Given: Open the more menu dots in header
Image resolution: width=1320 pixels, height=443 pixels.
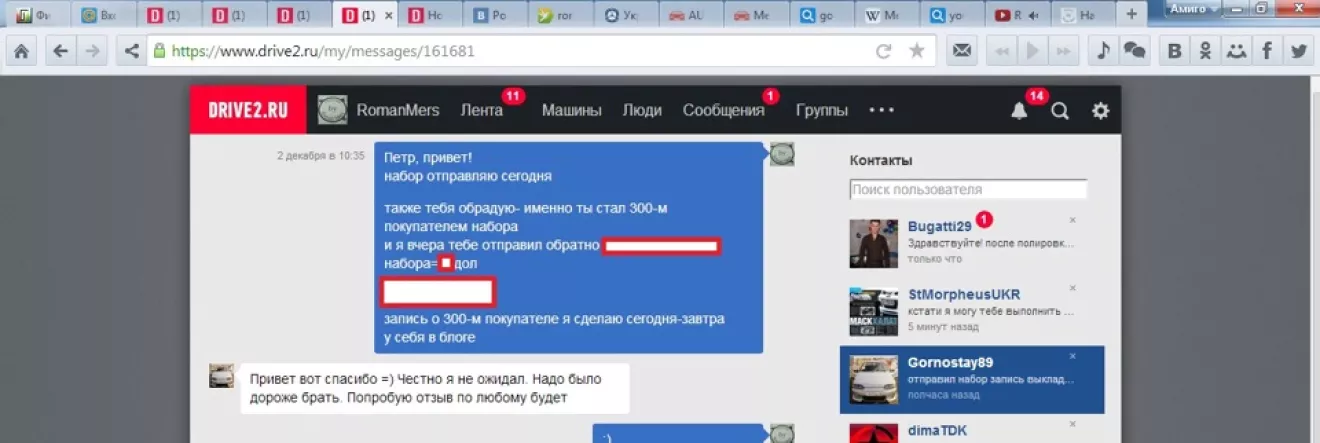Looking at the screenshot, I should pos(881,110).
